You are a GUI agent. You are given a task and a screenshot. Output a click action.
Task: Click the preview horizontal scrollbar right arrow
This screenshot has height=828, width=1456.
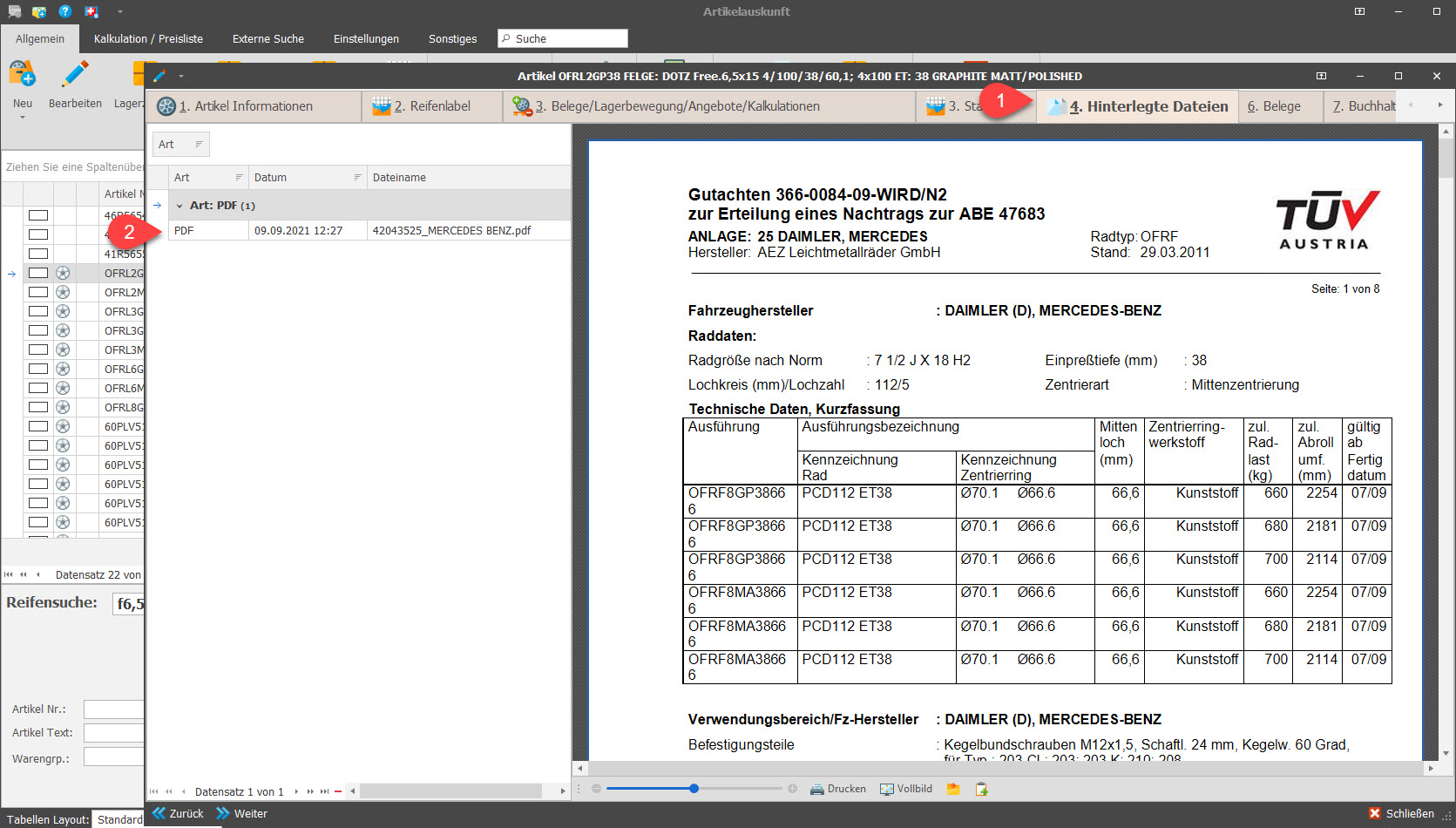pyautogui.click(x=1431, y=768)
